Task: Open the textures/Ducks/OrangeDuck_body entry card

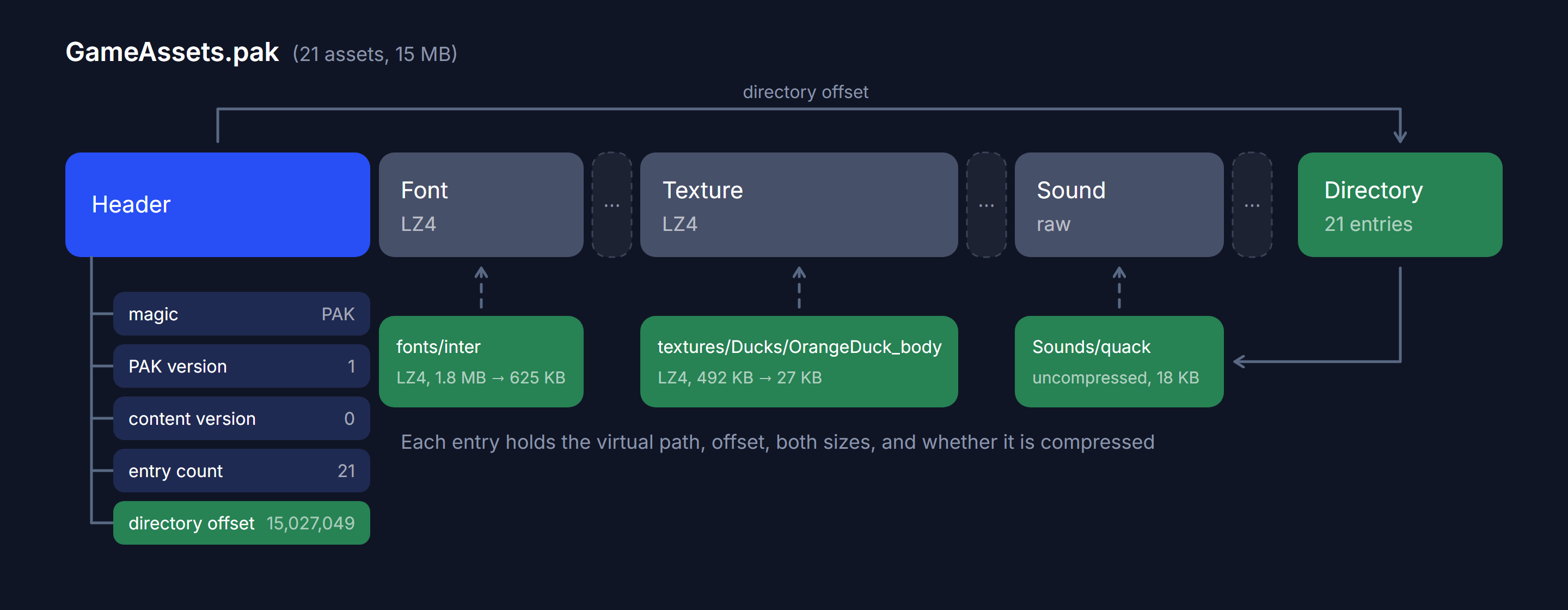Action: coord(799,362)
